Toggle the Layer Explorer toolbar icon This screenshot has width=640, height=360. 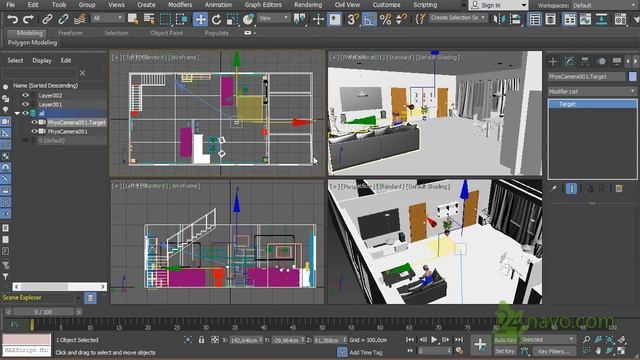[551, 19]
